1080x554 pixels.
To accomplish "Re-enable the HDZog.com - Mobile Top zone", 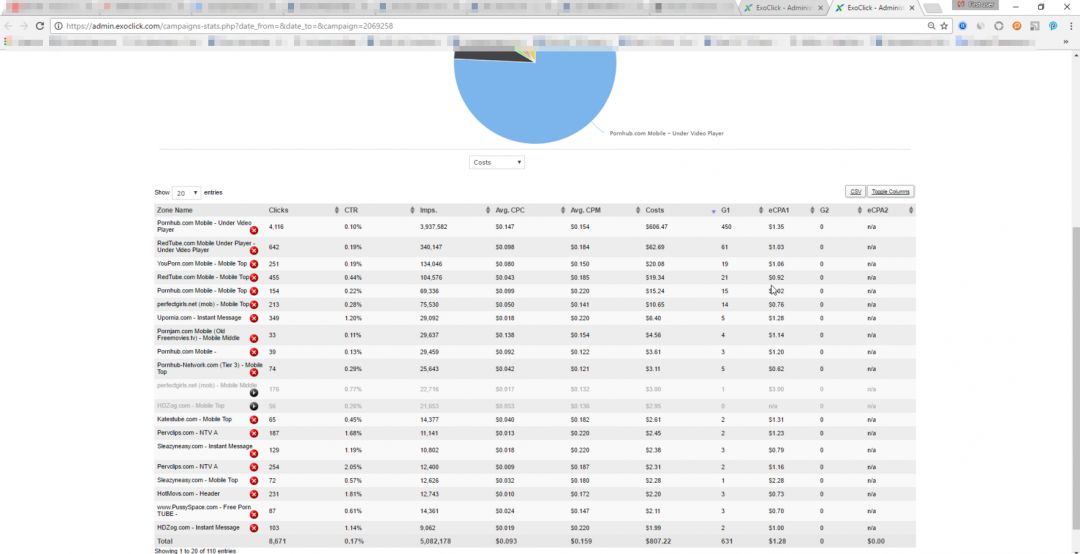I will point(253,407).
